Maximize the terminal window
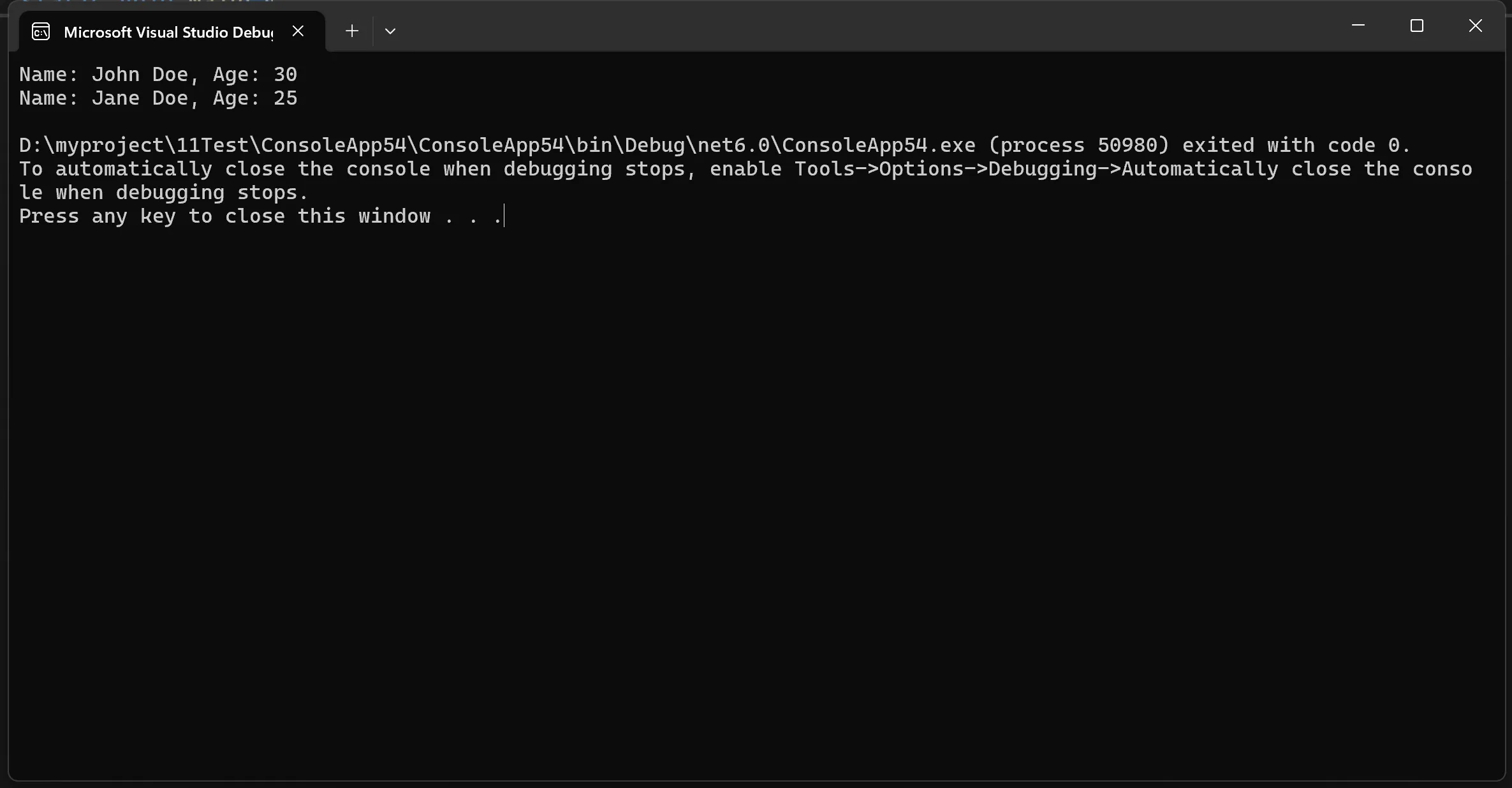1512x788 pixels. [x=1417, y=26]
